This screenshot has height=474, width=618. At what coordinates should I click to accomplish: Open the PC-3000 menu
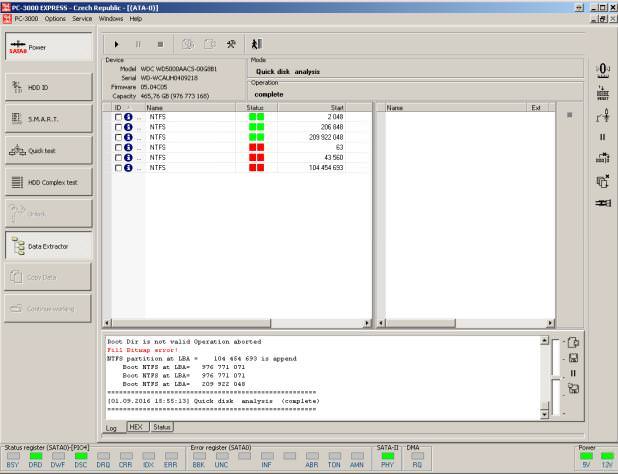pos(26,19)
